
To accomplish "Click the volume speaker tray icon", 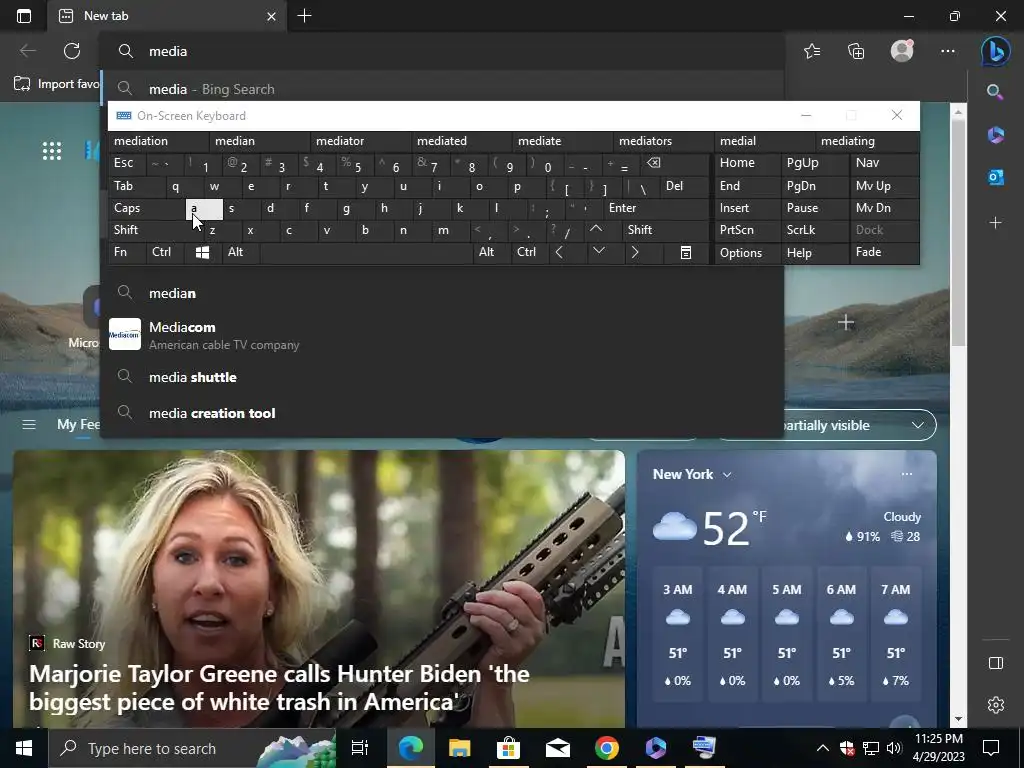I will click(893, 748).
